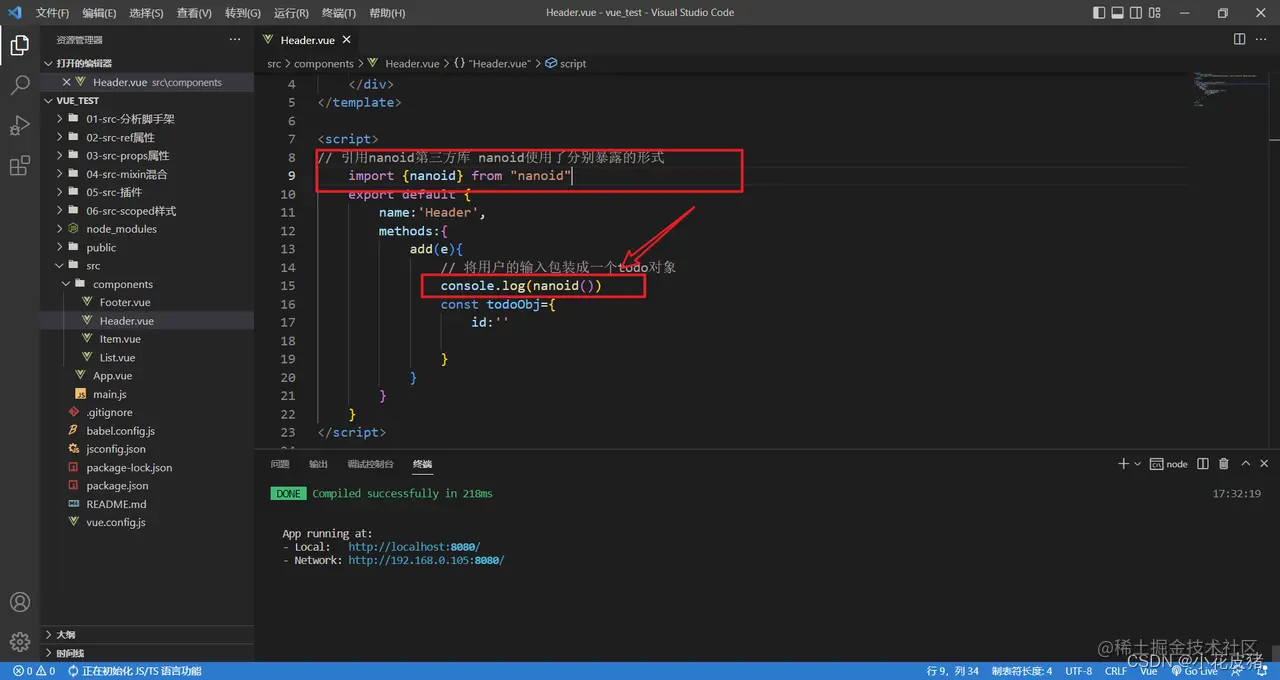Open the Search view in the activity bar
The image size is (1280, 680).
(x=19, y=86)
